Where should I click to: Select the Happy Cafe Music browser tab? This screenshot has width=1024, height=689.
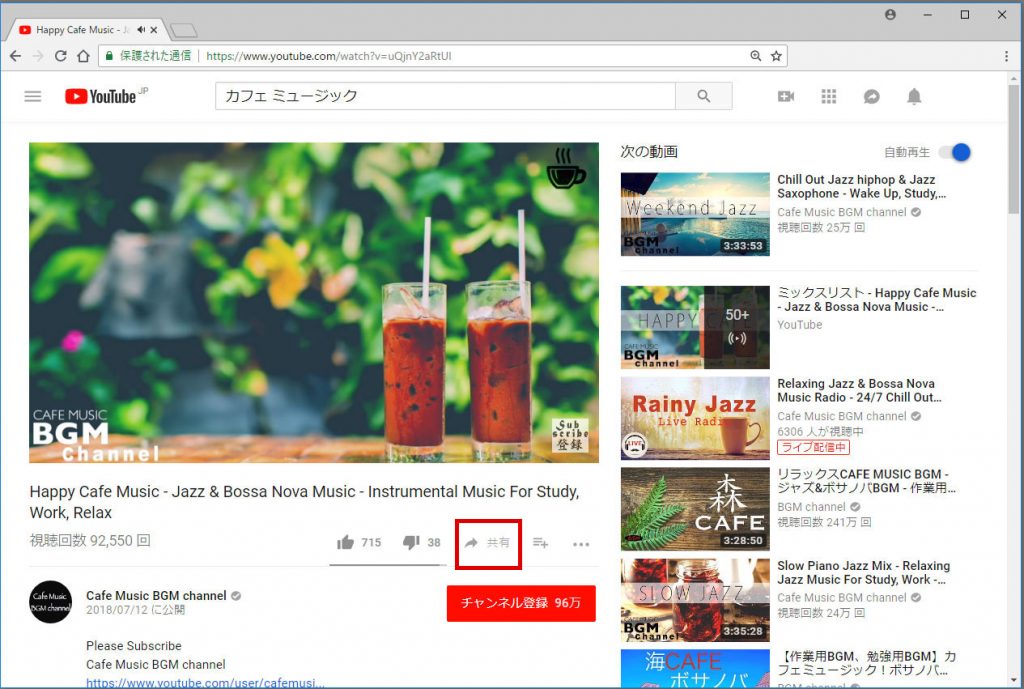86,29
